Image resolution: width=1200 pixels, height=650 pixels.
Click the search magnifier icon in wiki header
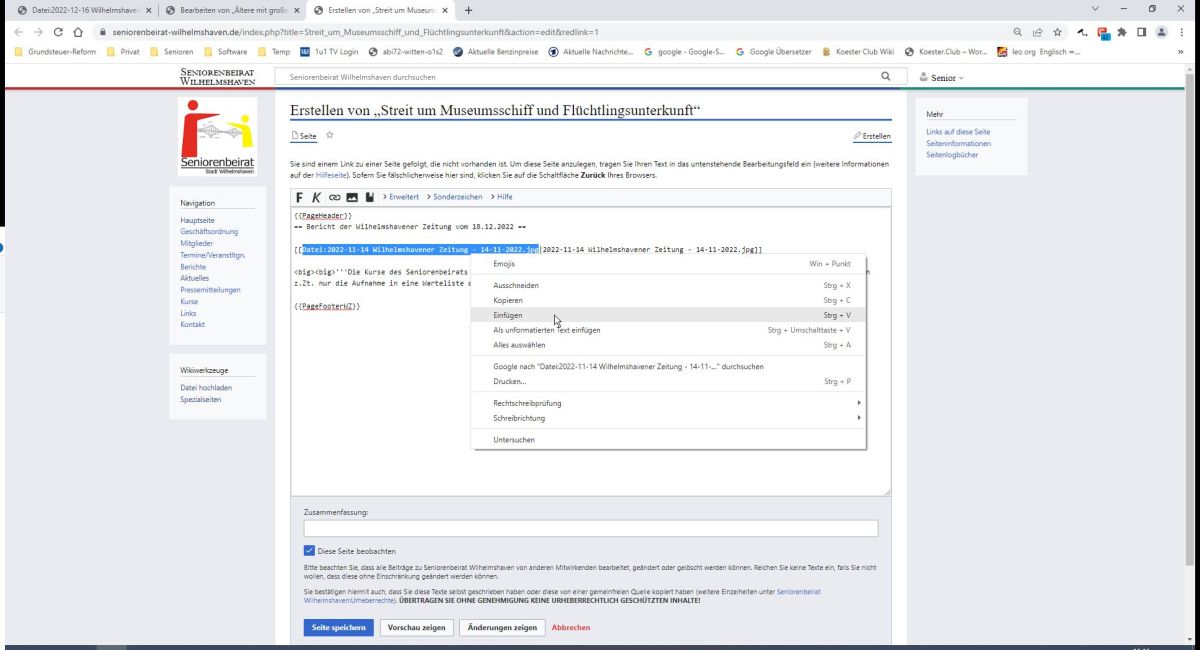[x=885, y=76]
